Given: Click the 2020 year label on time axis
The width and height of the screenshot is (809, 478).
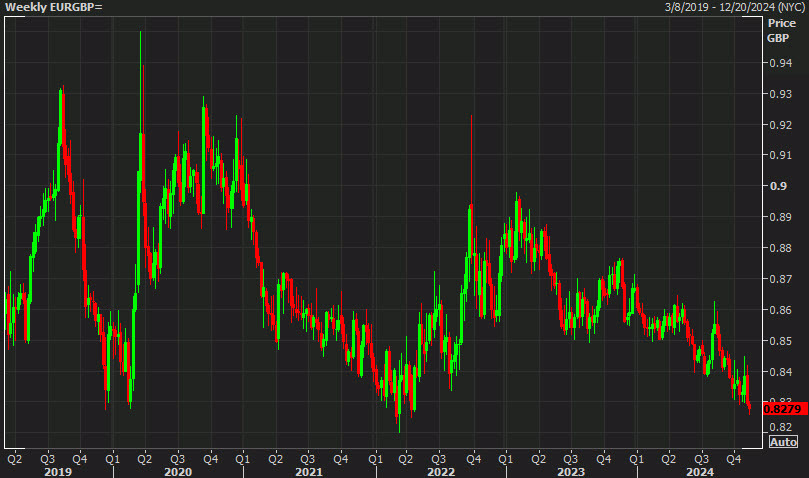Looking at the screenshot, I should click(x=178, y=472).
